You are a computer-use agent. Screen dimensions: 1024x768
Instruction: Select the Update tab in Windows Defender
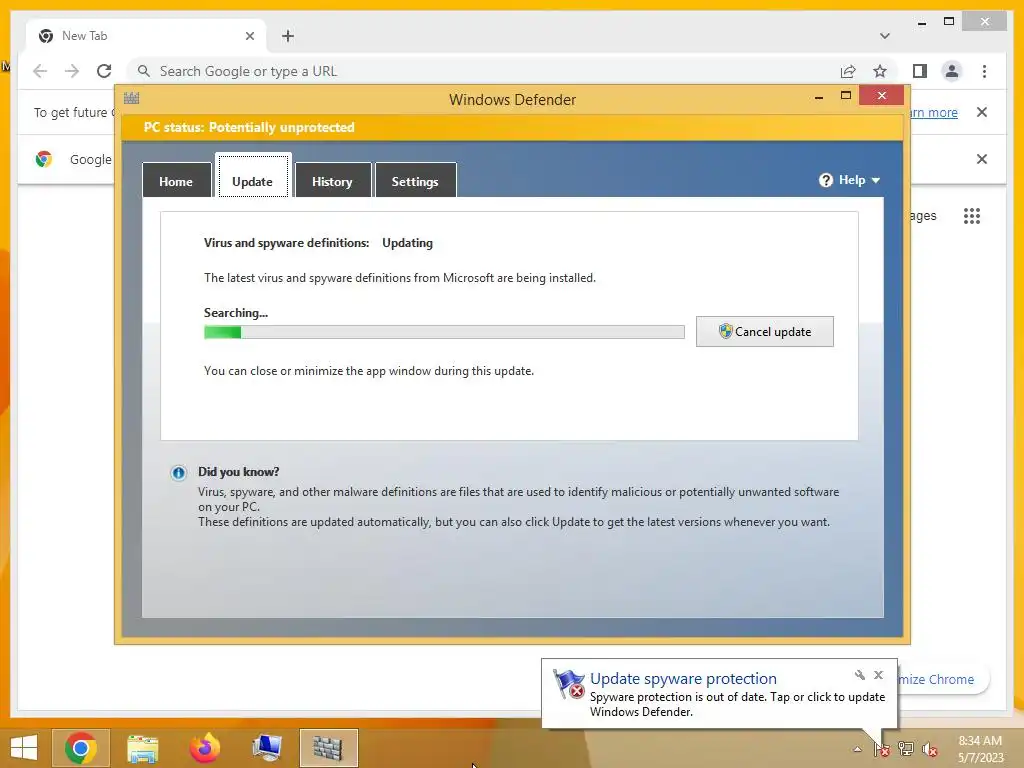(253, 175)
